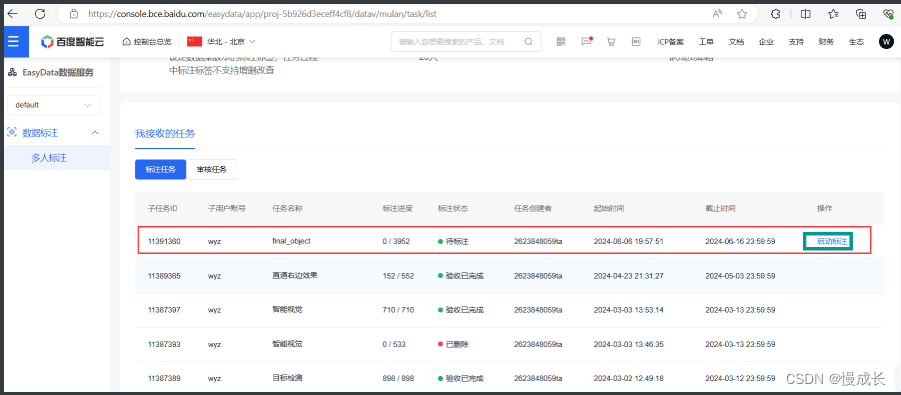Click task name 直通右边效果
The width and height of the screenshot is (901, 395).
[x=295, y=275]
